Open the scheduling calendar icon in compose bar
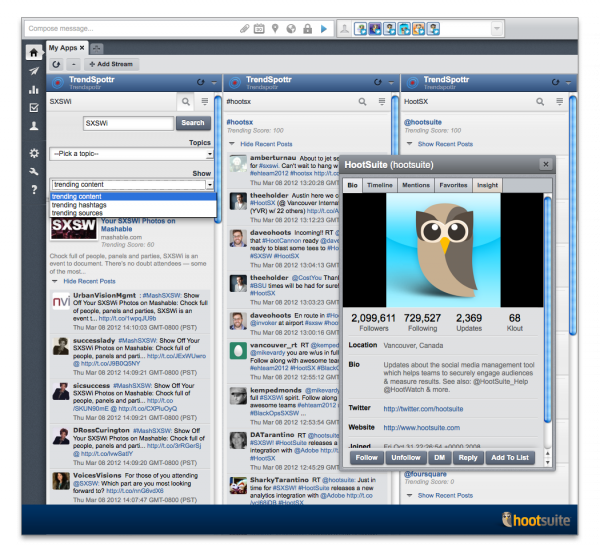The image size is (600, 557). [x=259, y=29]
